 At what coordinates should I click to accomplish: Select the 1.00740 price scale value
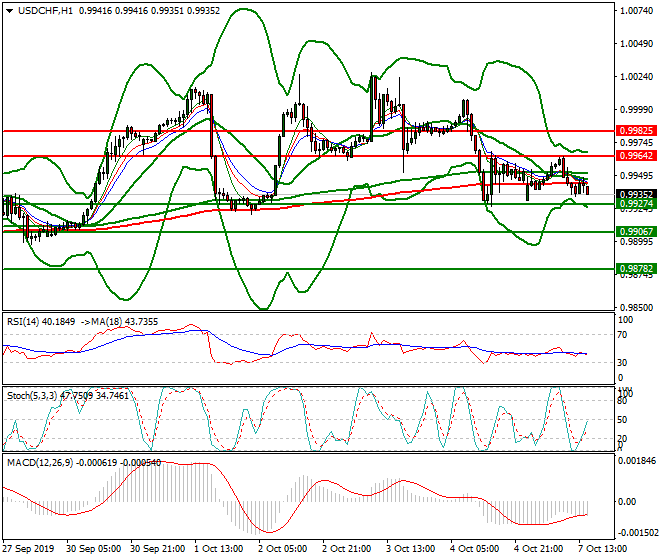[x=636, y=11]
